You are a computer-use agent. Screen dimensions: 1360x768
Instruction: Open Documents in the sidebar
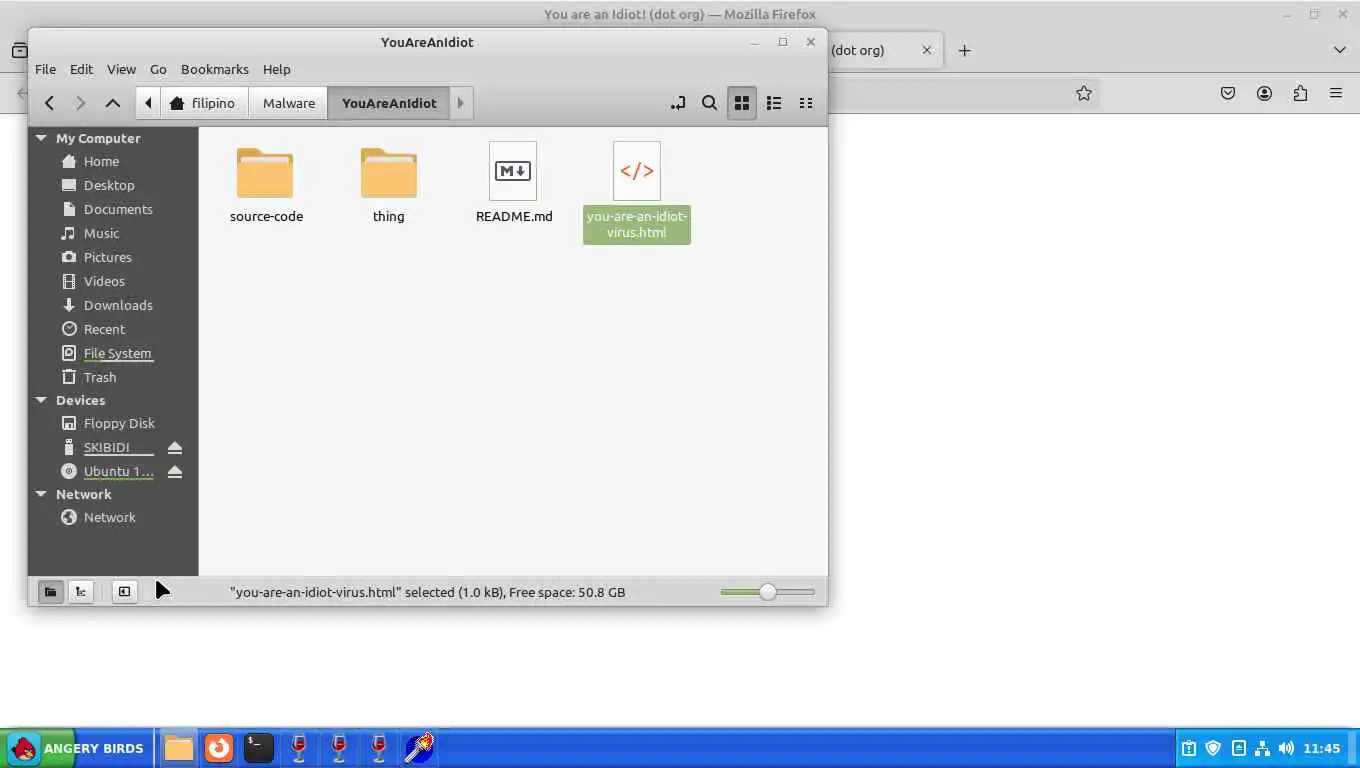(118, 209)
